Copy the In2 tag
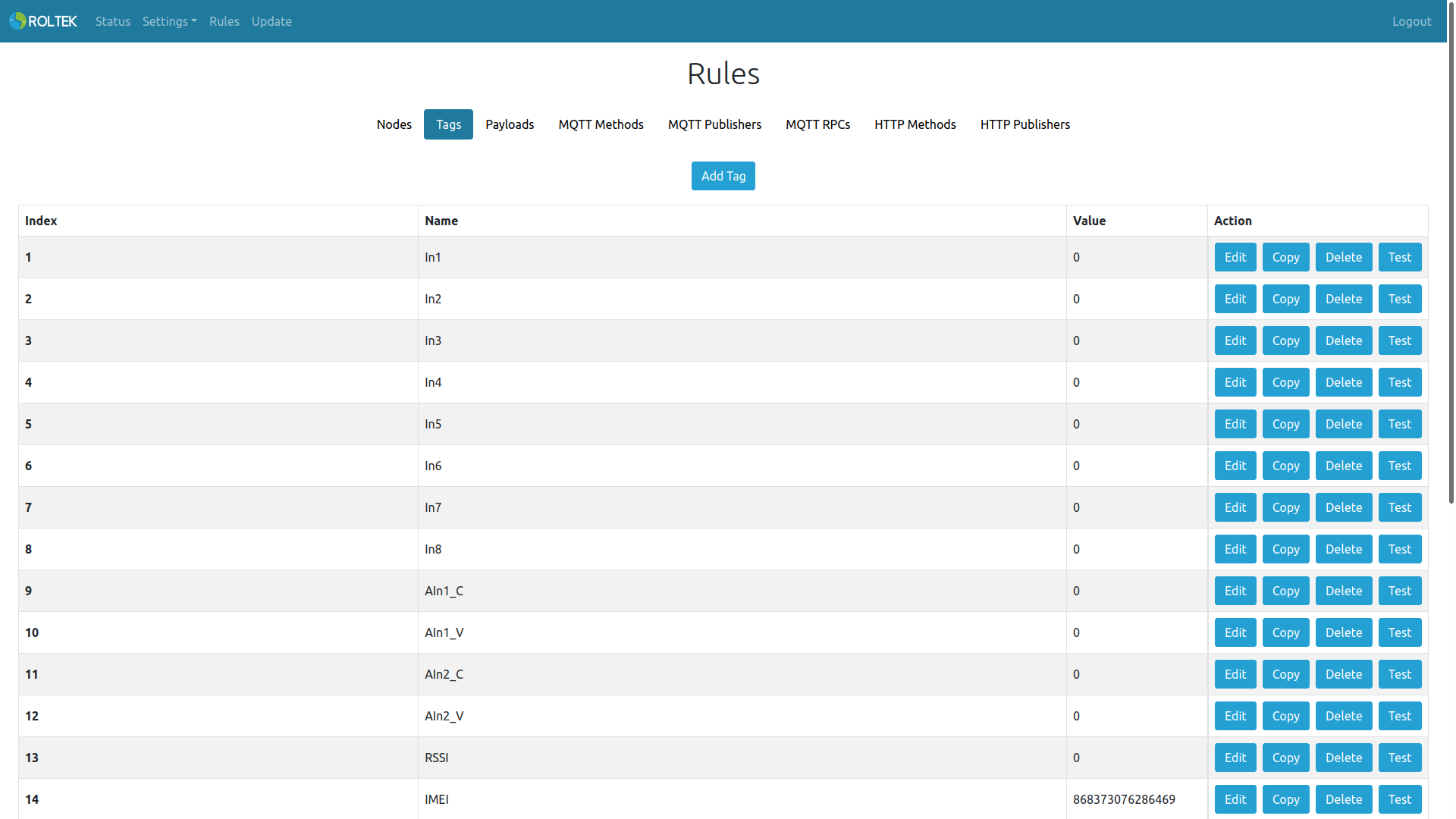The image size is (1456, 819). [1285, 299]
